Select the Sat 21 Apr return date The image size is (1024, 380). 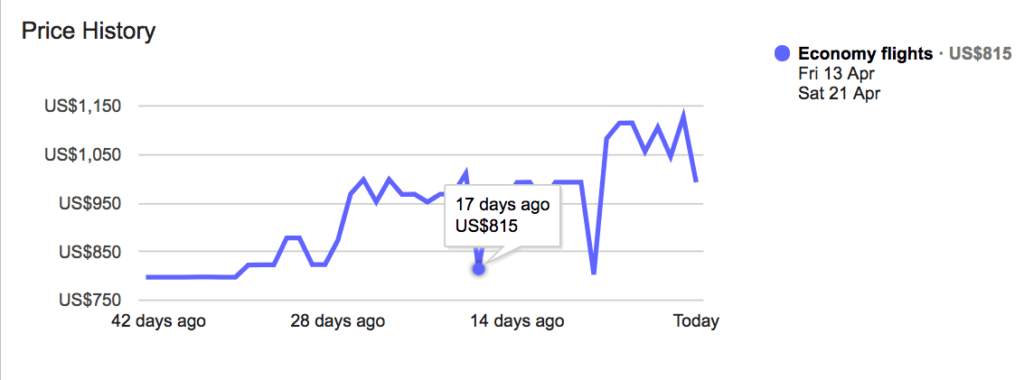coord(839,93)
